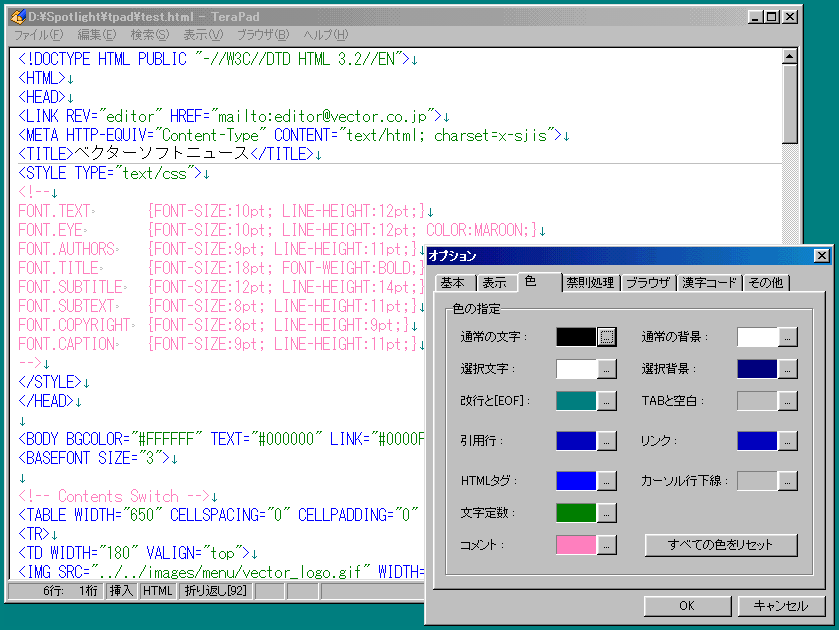Image resolution: width=839 pixels, height=630 pixels.
Task: Click the FONT.COPYRIGHT line in the editor
Action: 218,325
